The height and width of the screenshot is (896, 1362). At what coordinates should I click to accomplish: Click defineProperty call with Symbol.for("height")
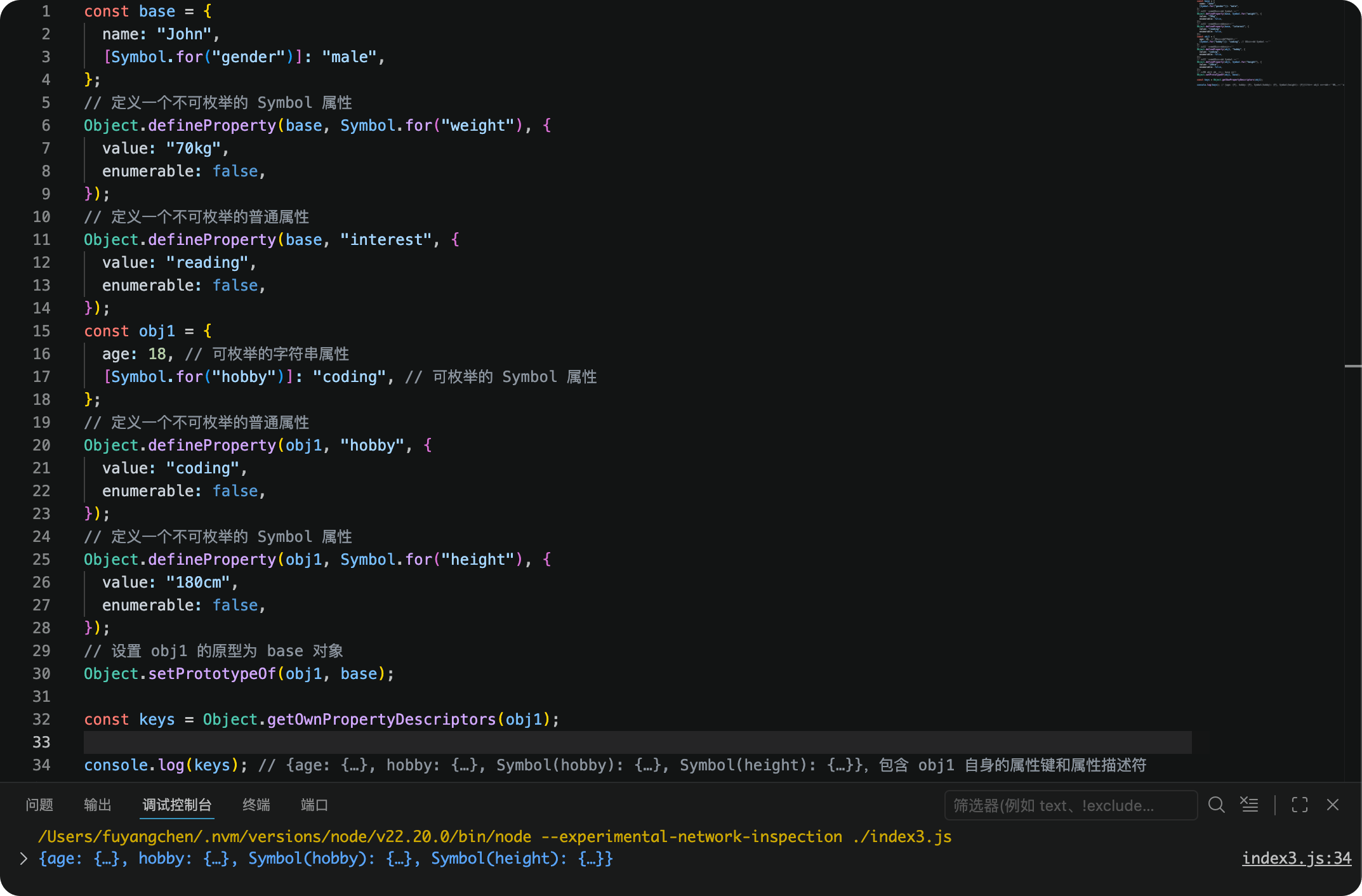pyautogui.click(x=317, y=560)
